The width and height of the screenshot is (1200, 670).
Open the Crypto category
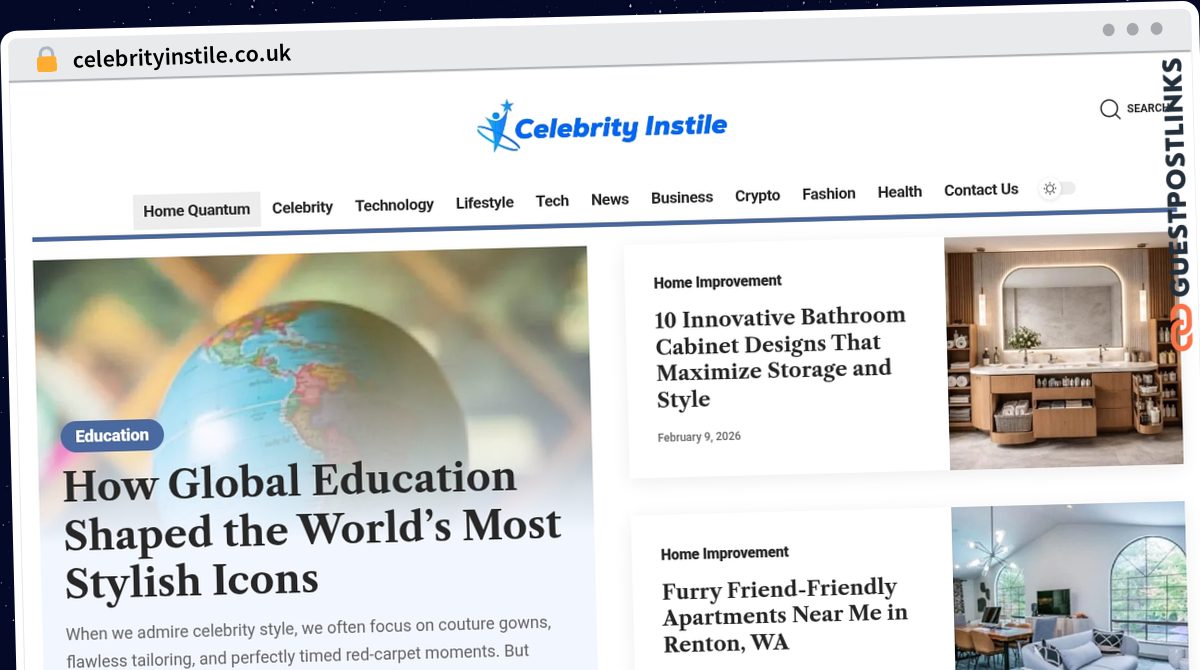pyautogui.click(x=757, y=195)
